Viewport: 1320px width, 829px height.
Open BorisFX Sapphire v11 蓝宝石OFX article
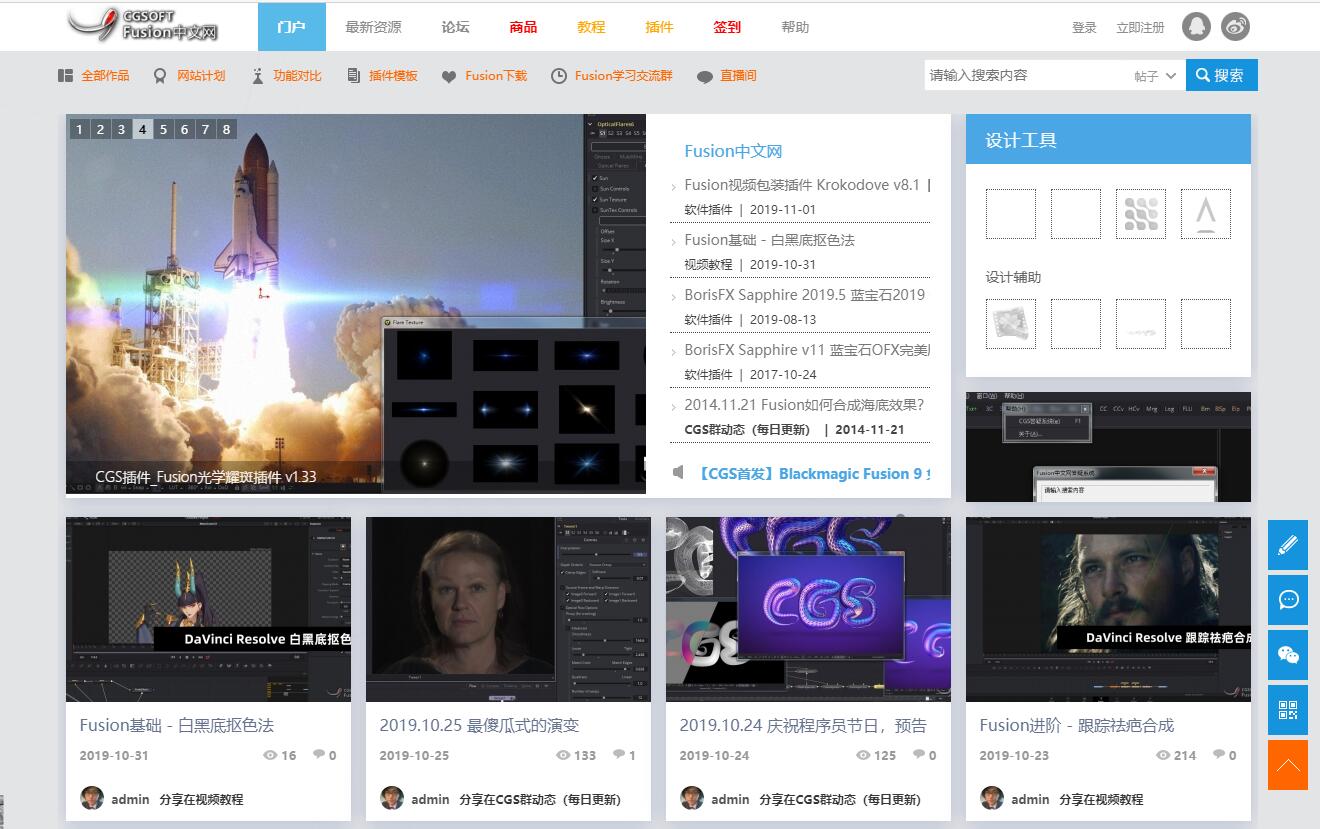point(807,350)
